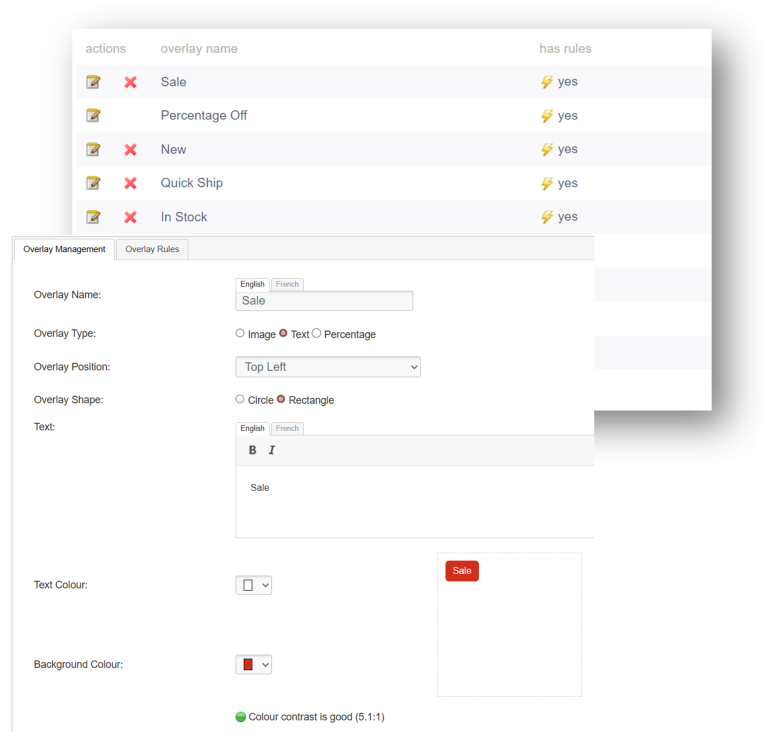770x743 pixels.
Task: Click the Overlay Name input field
Action: point(324,301)
